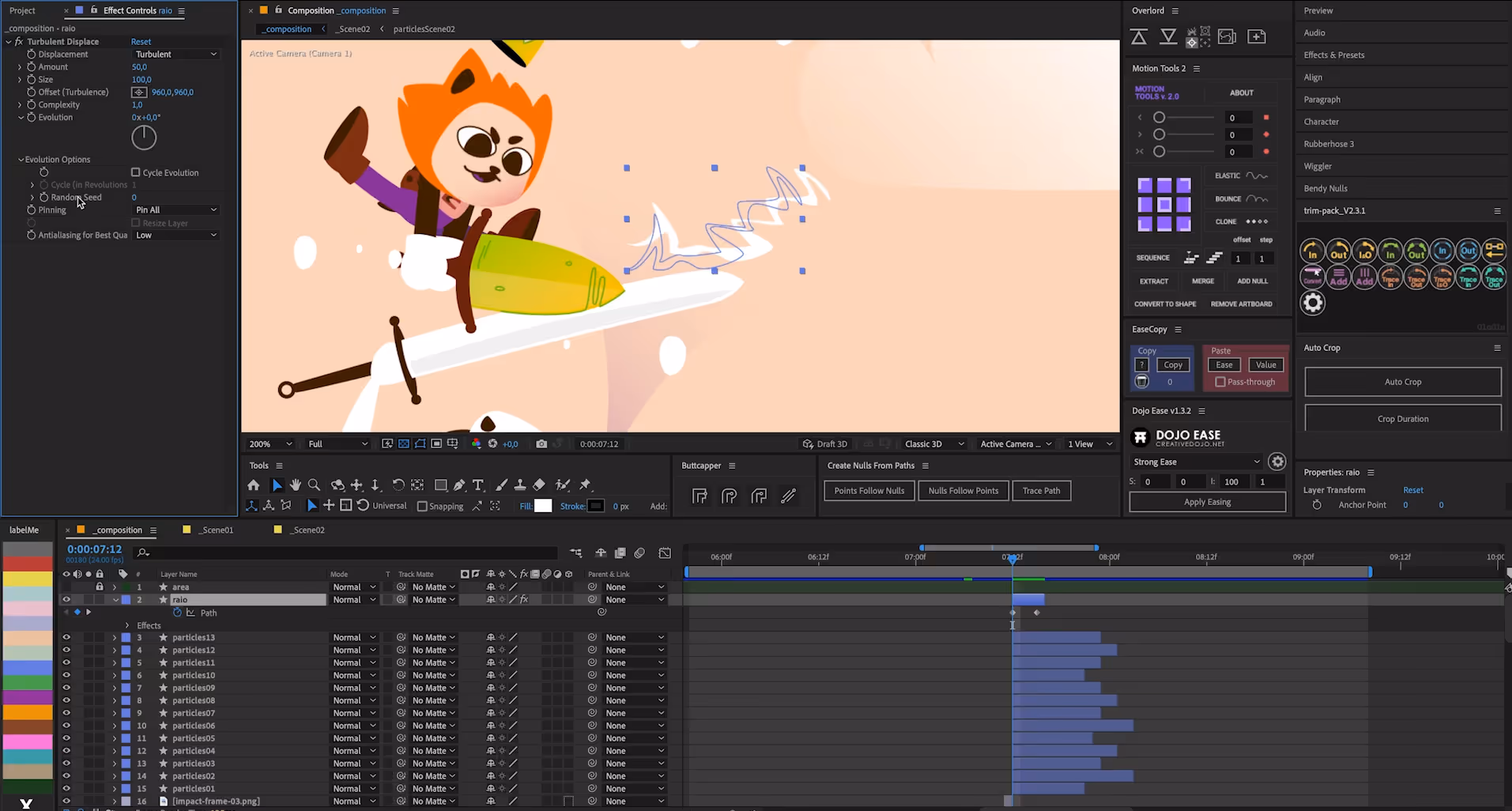
Task: Select the Zoom magnifier tool
Action: coord(314,485)
